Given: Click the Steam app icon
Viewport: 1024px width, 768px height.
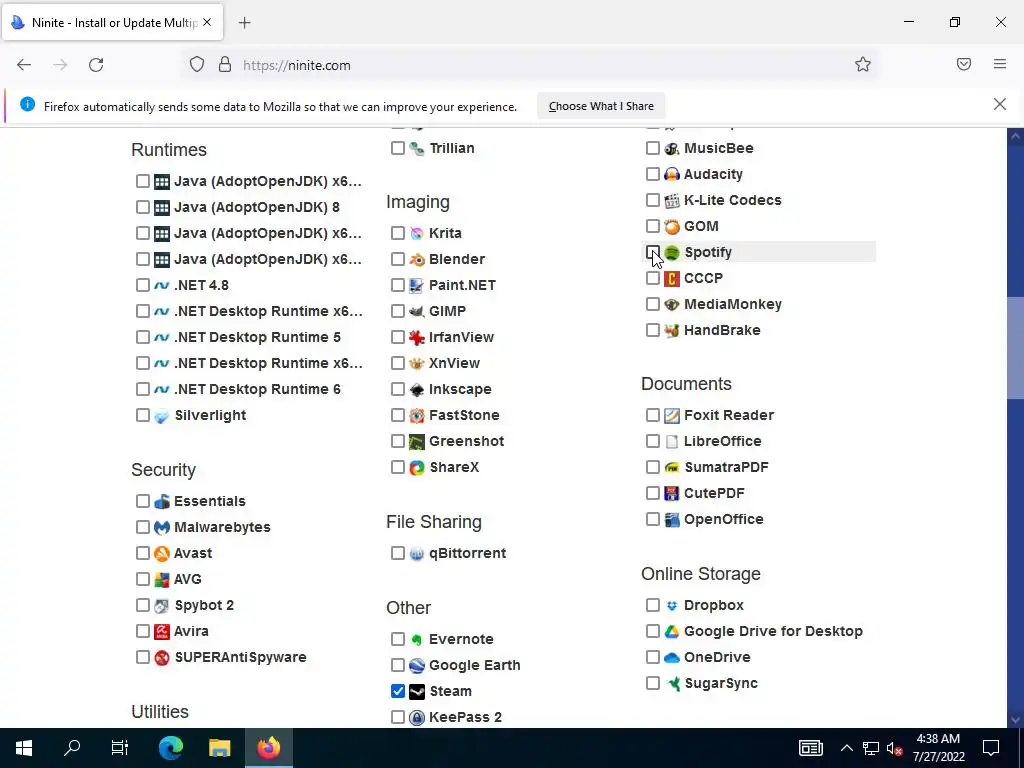Looking at the screenshot, I should (417, 691).
